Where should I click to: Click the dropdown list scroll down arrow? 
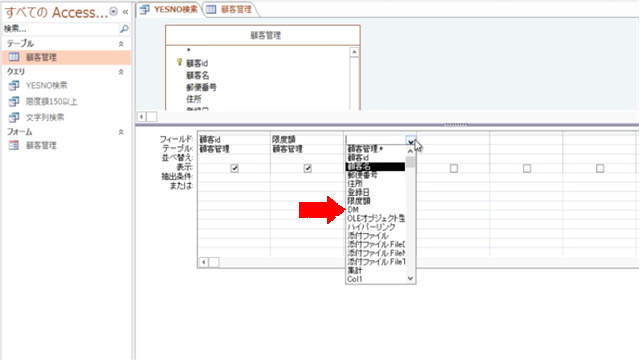tap(411, 278)
